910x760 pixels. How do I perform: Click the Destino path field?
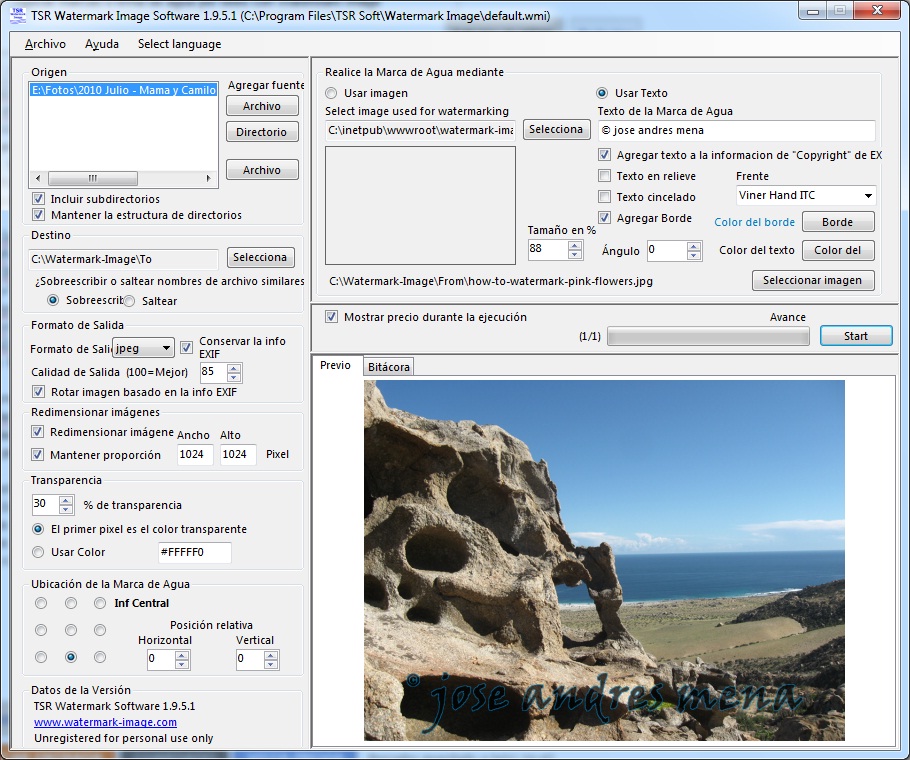tap(123, 259)
